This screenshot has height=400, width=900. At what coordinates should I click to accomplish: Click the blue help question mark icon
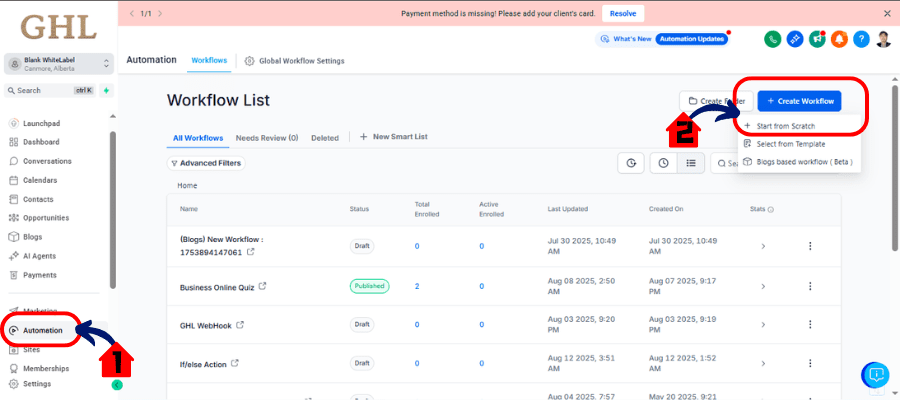[861, 39]
